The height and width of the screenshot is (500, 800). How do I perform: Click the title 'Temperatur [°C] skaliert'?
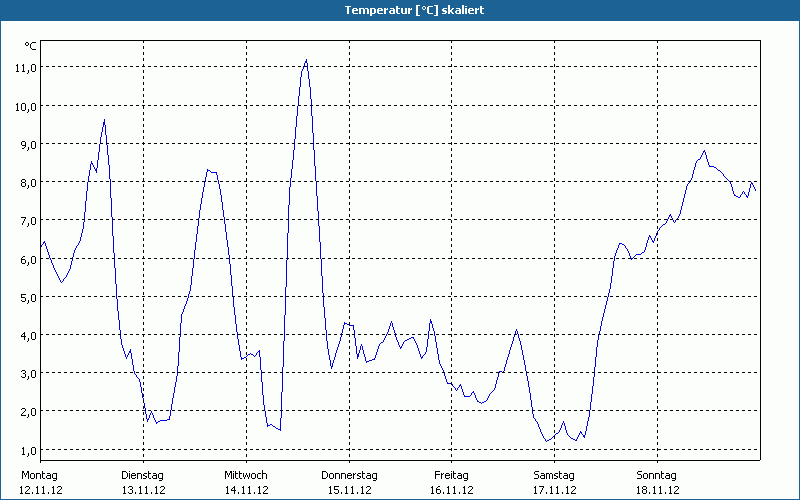[414, 10]
